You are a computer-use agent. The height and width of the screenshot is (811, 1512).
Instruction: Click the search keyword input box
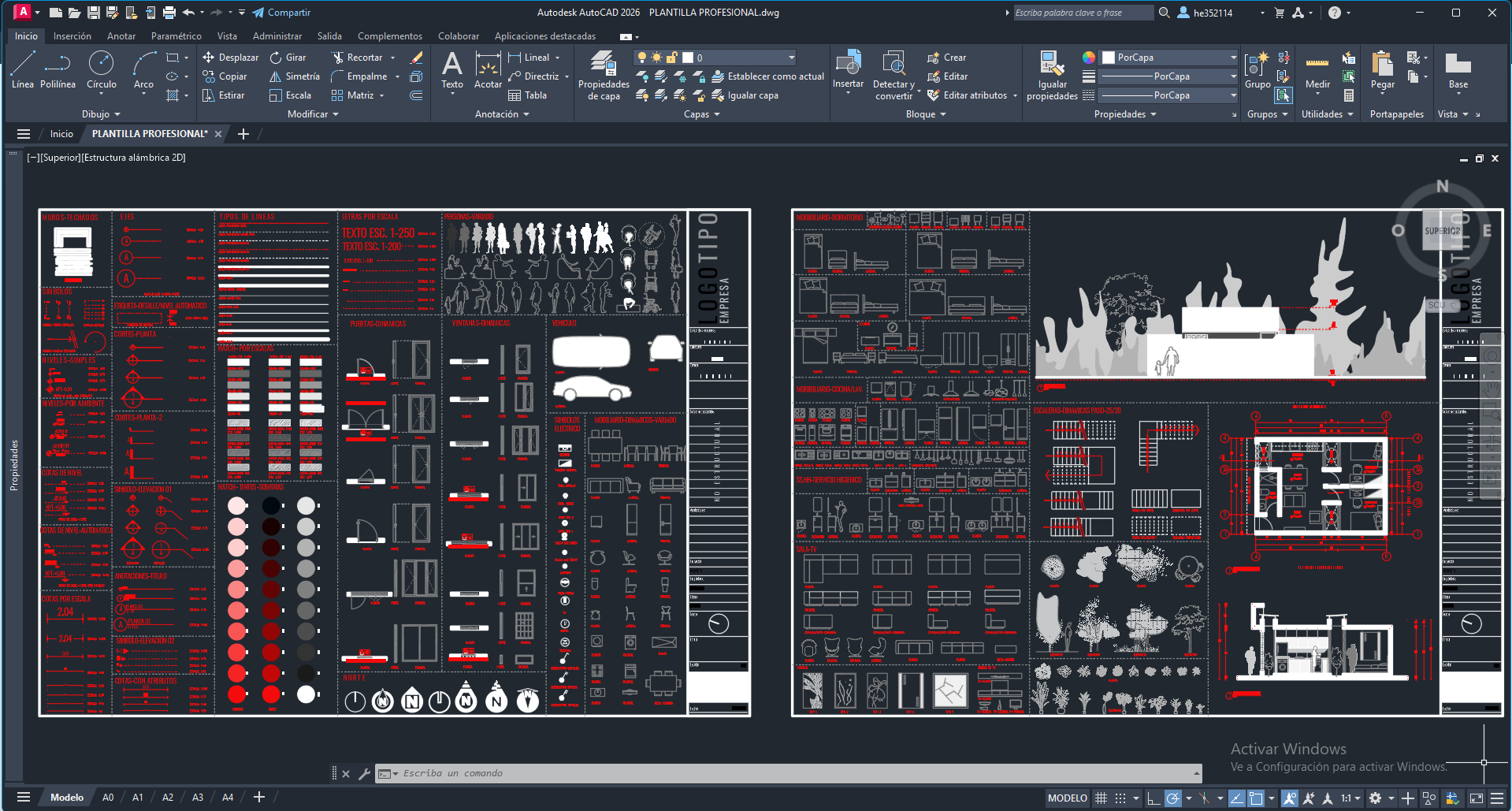coord(1083,13)
